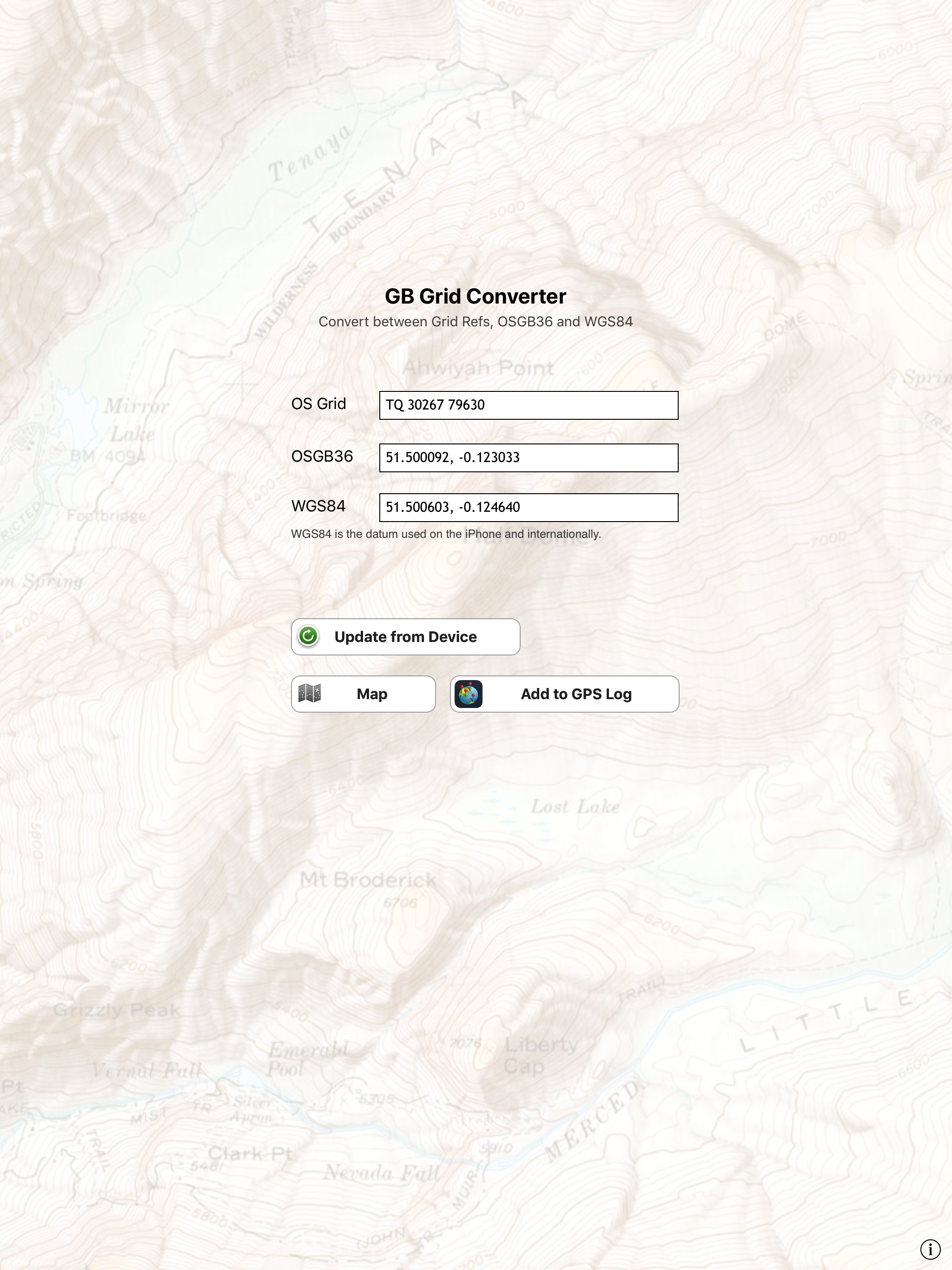Click the OS Grid label
The image size is (952, 1270).
tap(319, 404)
